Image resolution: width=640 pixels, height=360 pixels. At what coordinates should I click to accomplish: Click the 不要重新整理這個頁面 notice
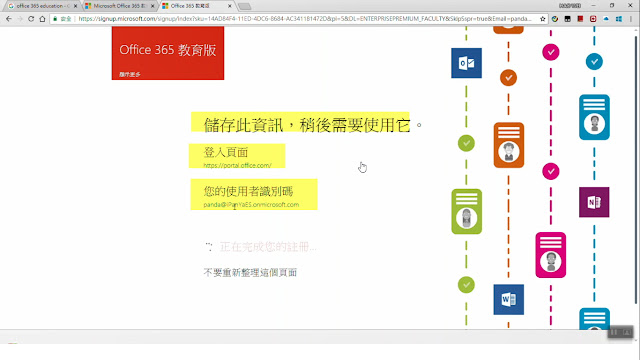click(250, 272)
